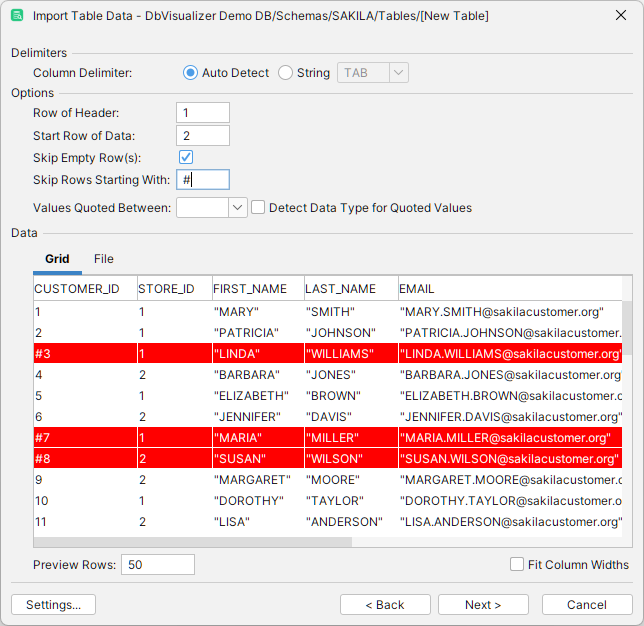644x626 pixels.
Task: Select the String delimiter radio button
Action: (x=286, y=73)
